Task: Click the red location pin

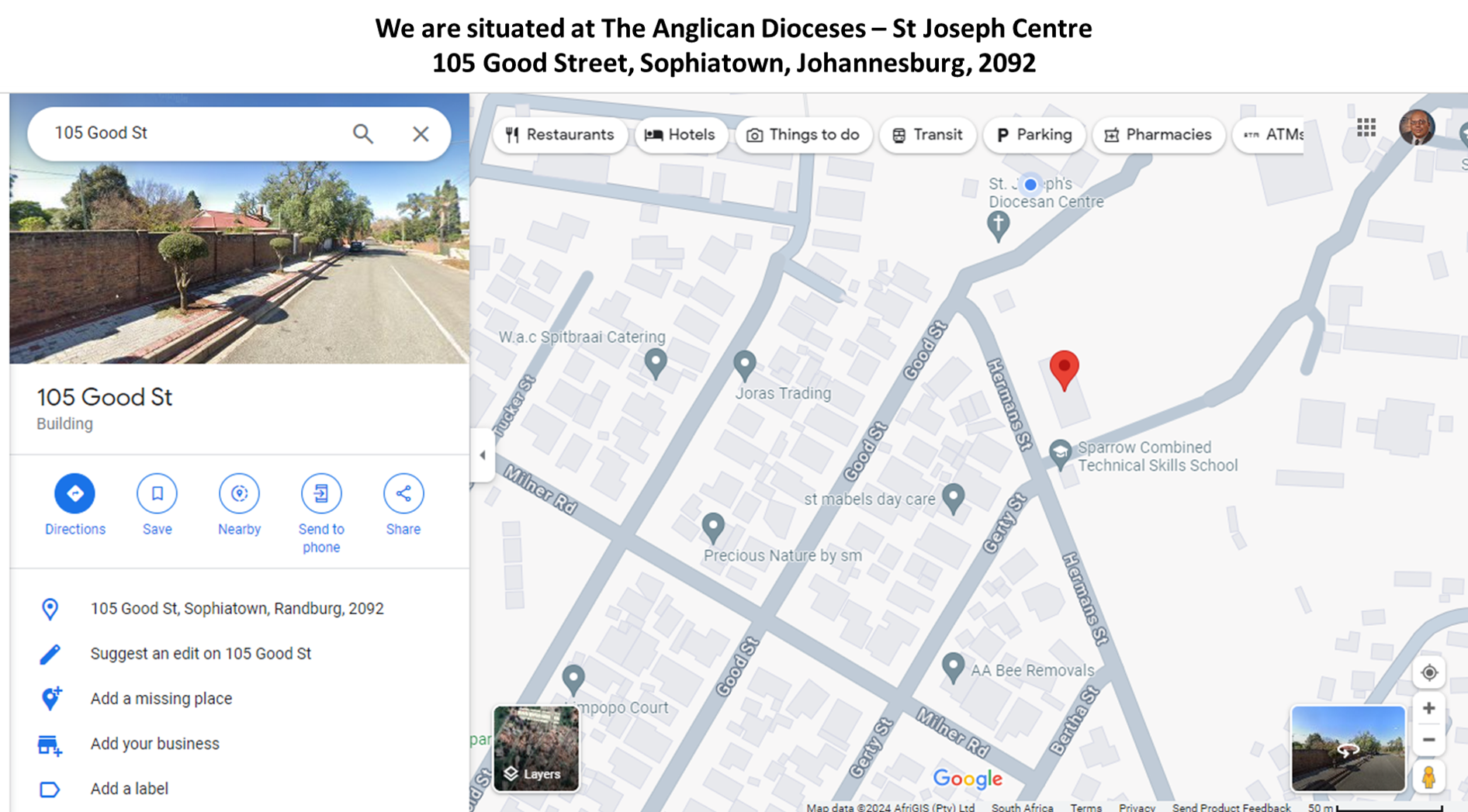Action: tap(1064, 370)
